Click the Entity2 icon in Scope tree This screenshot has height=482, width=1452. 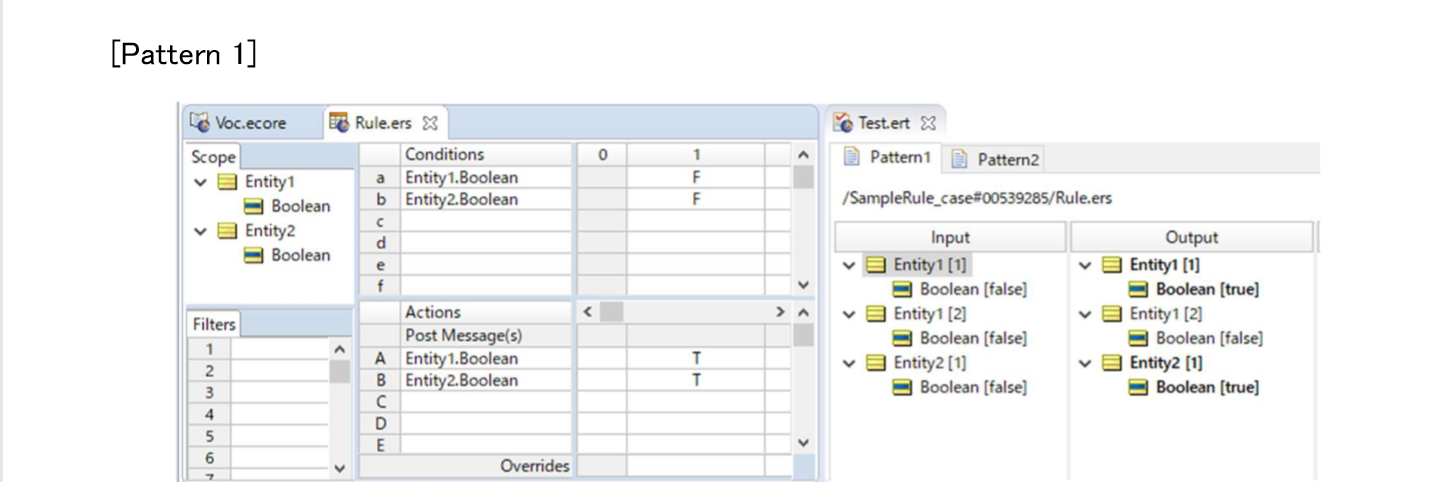228,231
